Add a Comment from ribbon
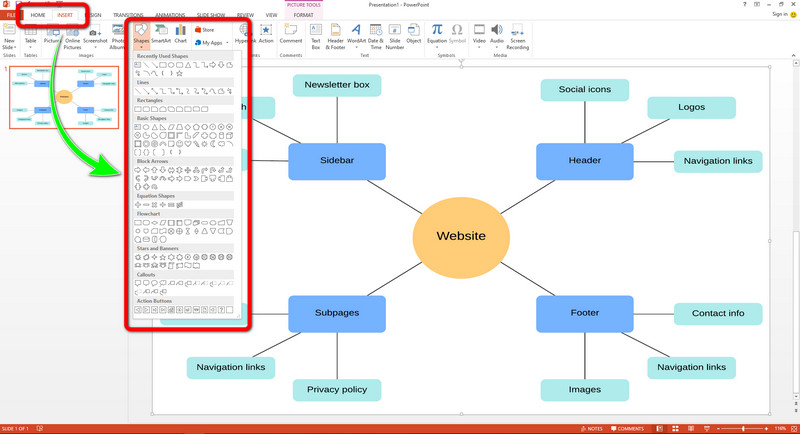 (x=291, y=36)
